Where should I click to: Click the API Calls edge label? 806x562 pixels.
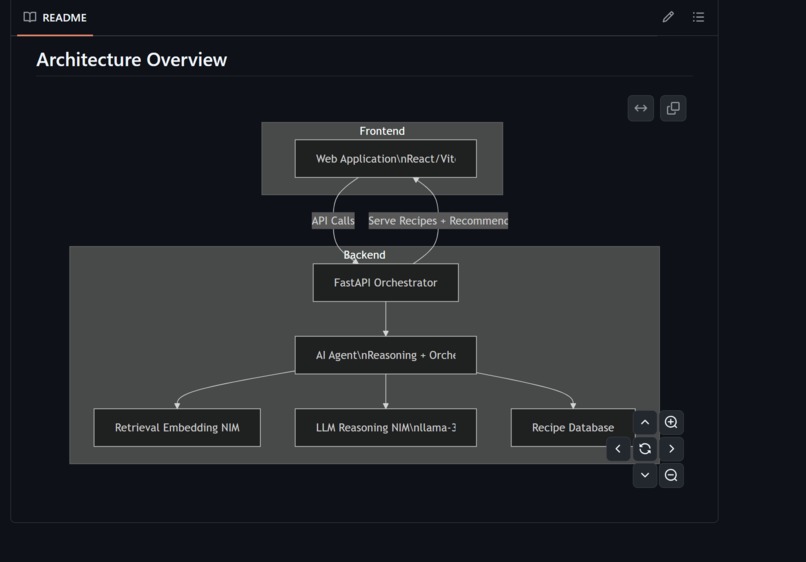(x=333, y=221)
